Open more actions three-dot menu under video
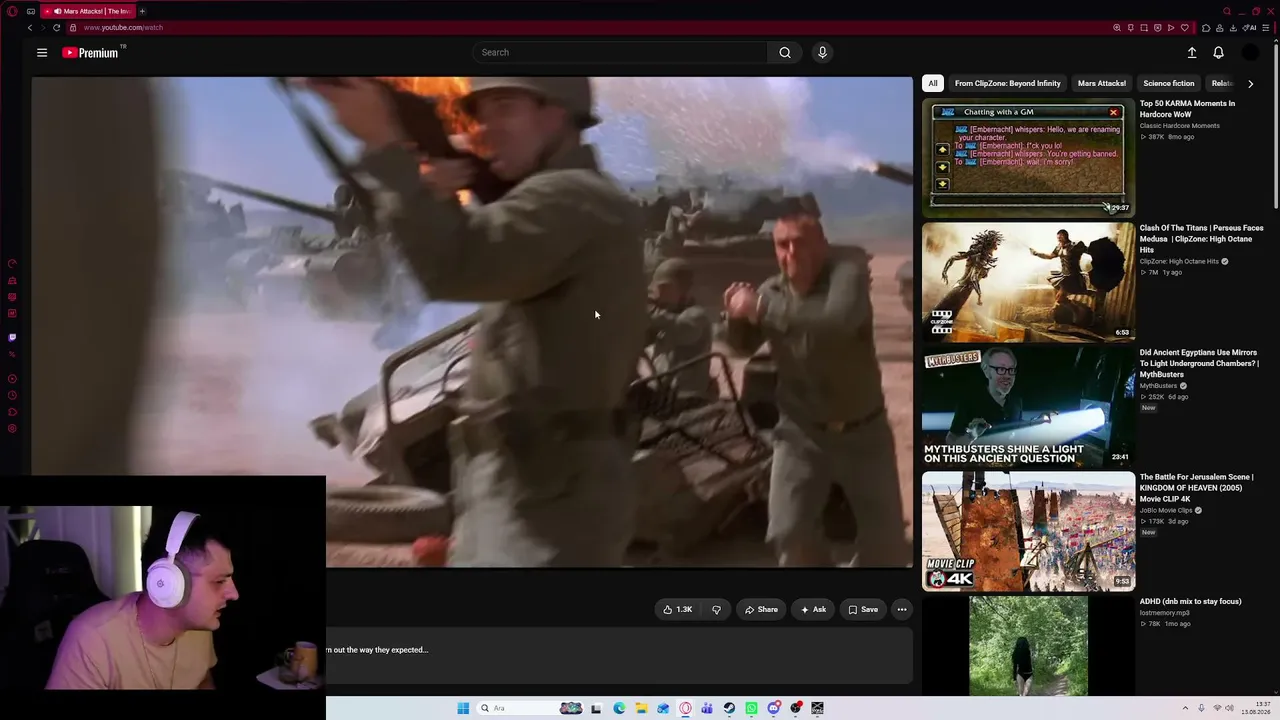 (x=902, y=610)
